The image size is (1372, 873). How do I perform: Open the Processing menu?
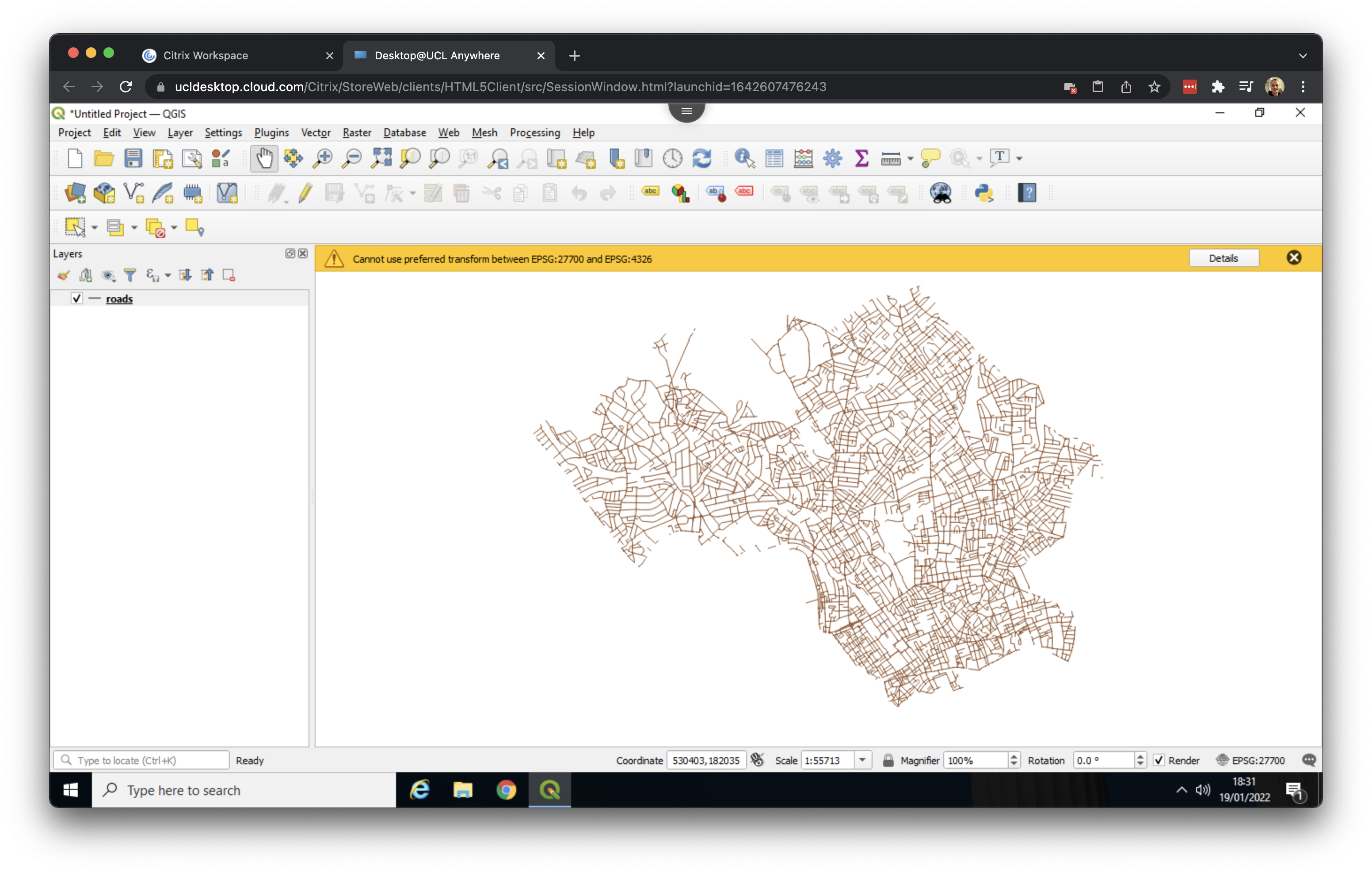pyautogui.click(x=534, y=132)
